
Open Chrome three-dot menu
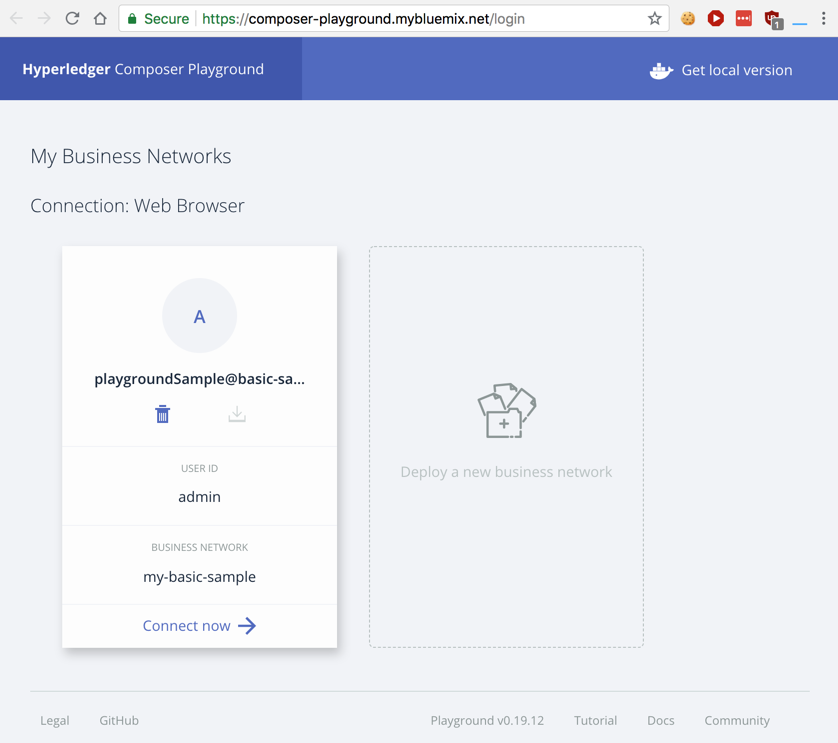click(x=824, y=19)
